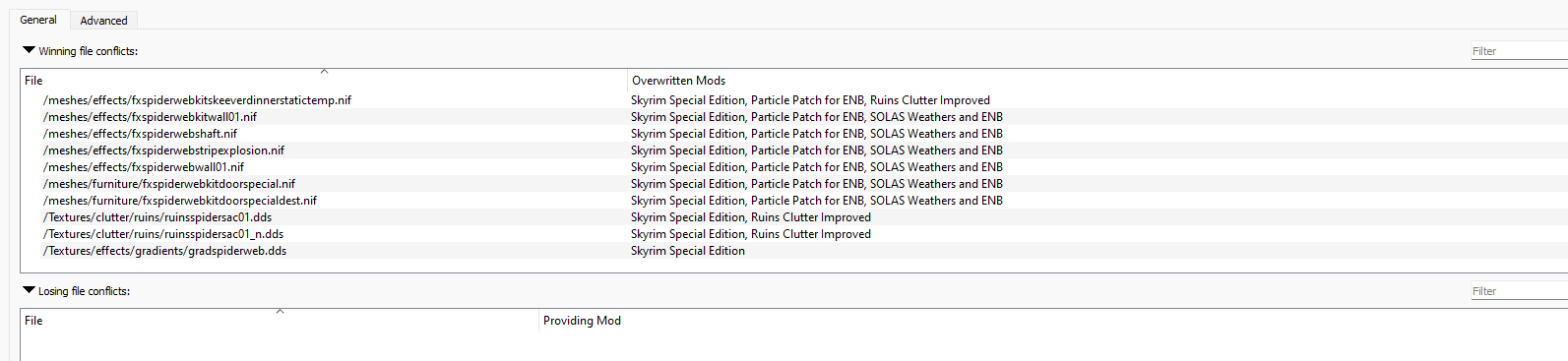This screenshot has height=361, width=1568.
Task: Select fxspiderwebkitdoorspecialdest.nif file entry
Action: click(793, 201)
